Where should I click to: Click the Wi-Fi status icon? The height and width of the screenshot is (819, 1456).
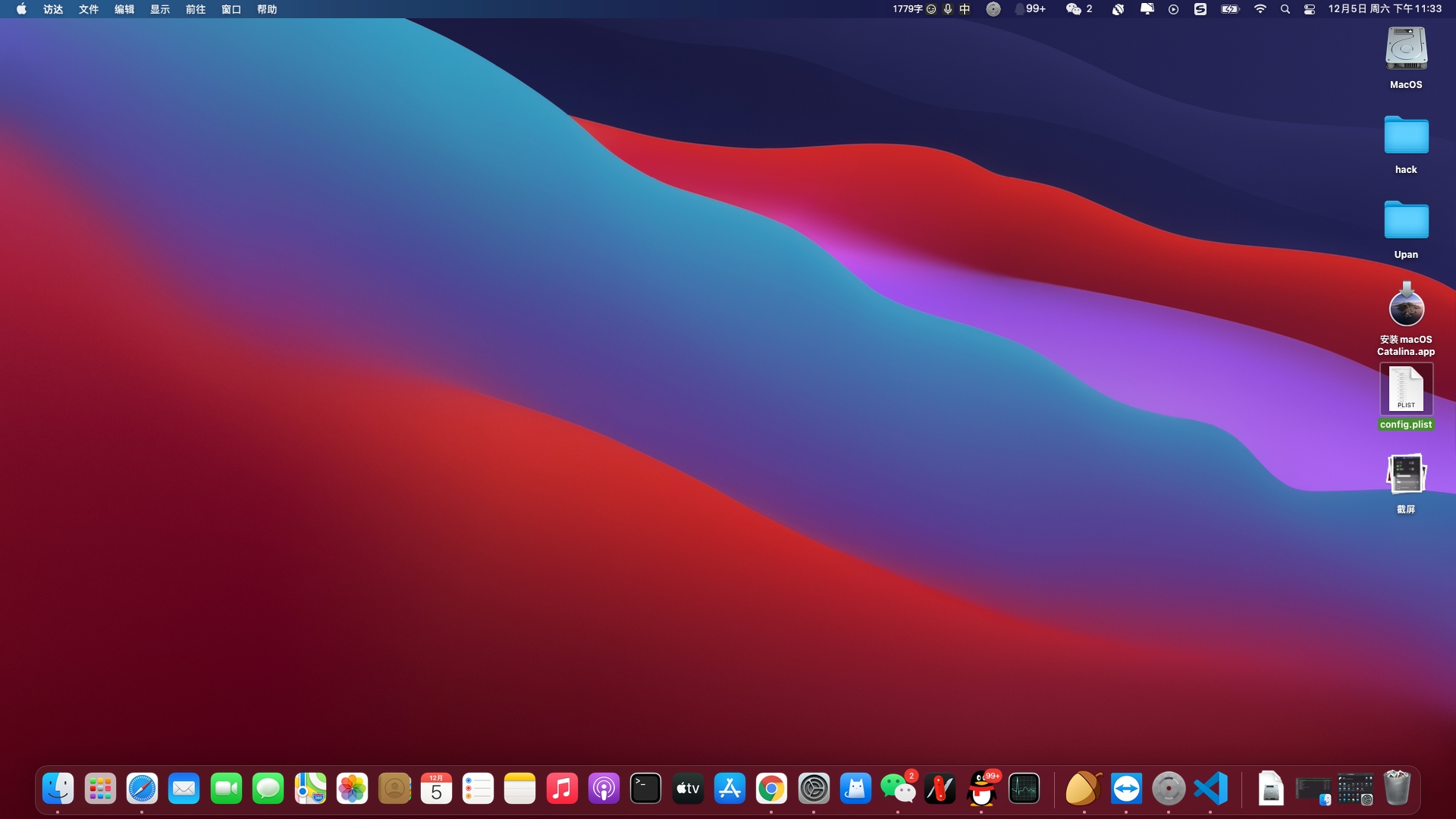pyautogui.click(x=1260, y=9)
